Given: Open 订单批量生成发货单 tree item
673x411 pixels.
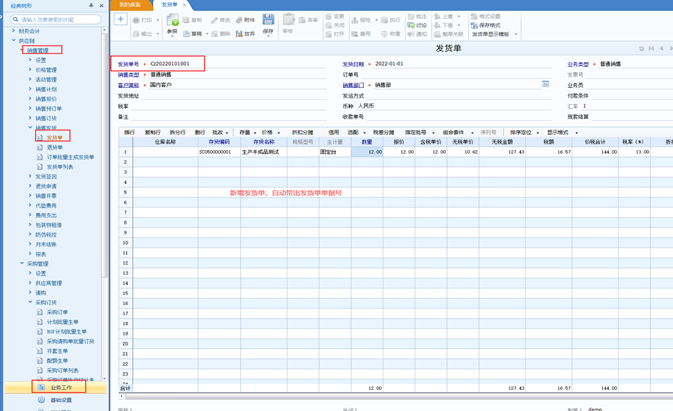Looking at the screenshot, I should (x=70, y=157).
